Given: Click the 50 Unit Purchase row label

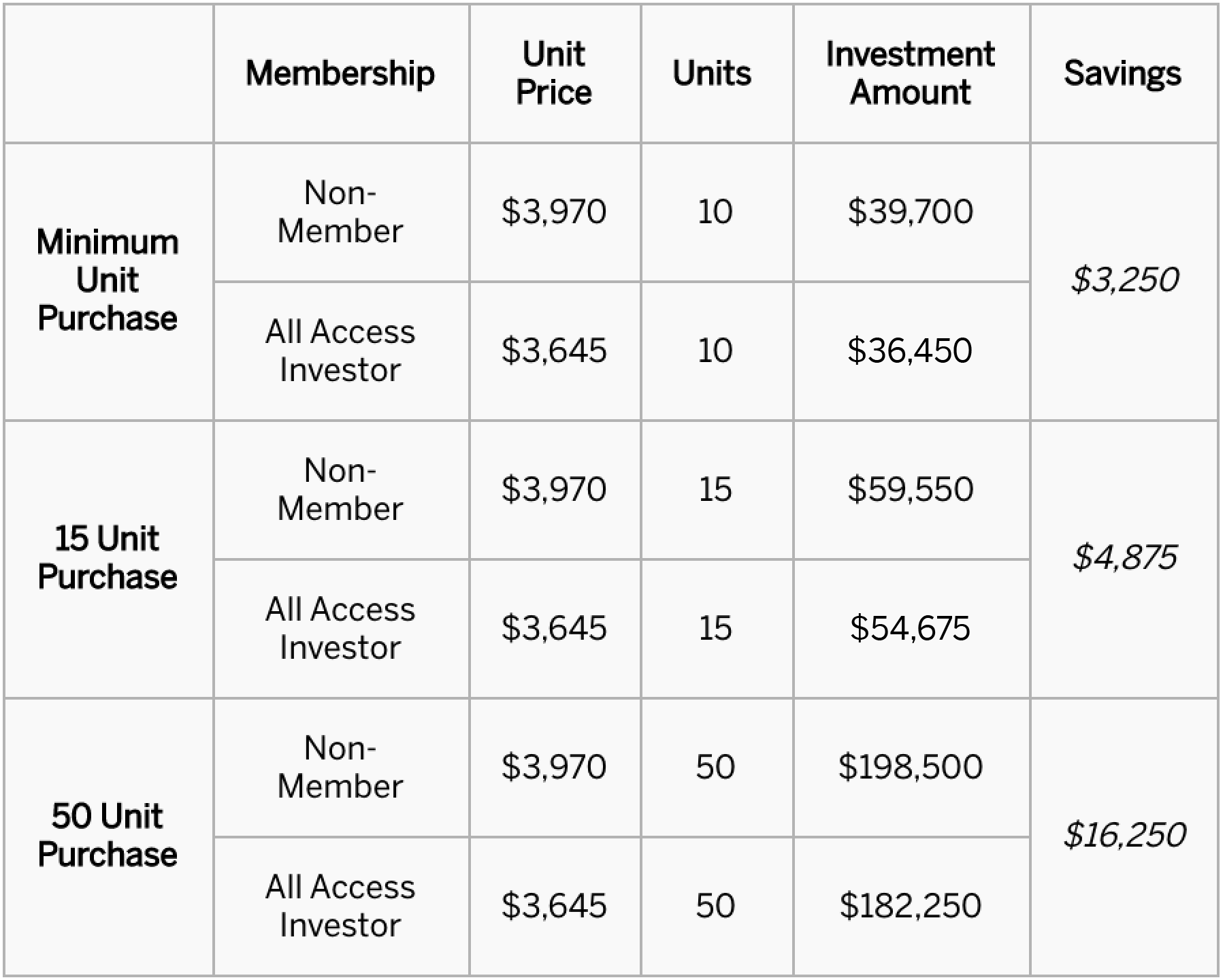Looking at the screenshot, I should (x=108, y=835).
